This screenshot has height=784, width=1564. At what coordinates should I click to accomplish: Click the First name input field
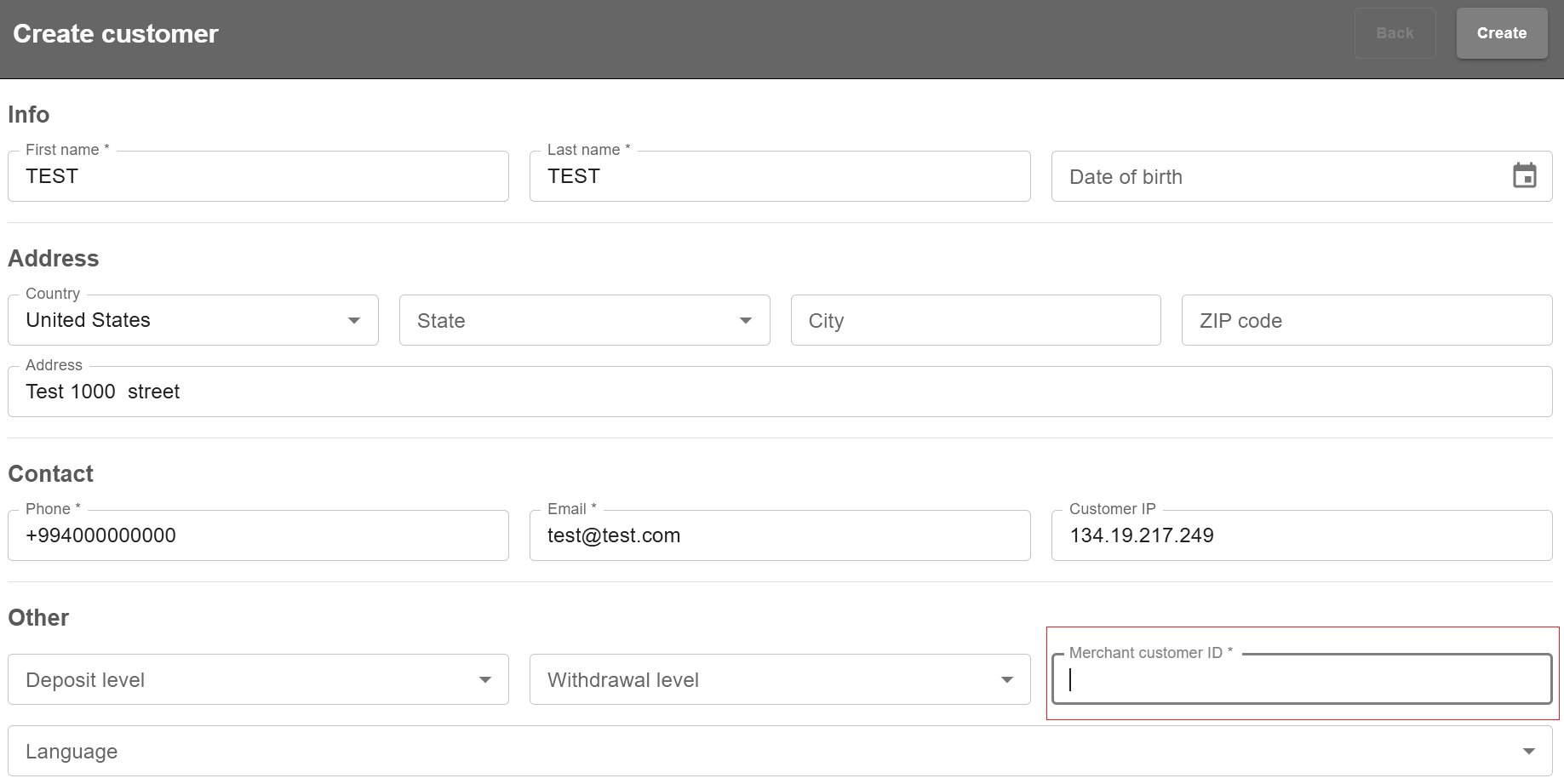click(x=258, y=176)
